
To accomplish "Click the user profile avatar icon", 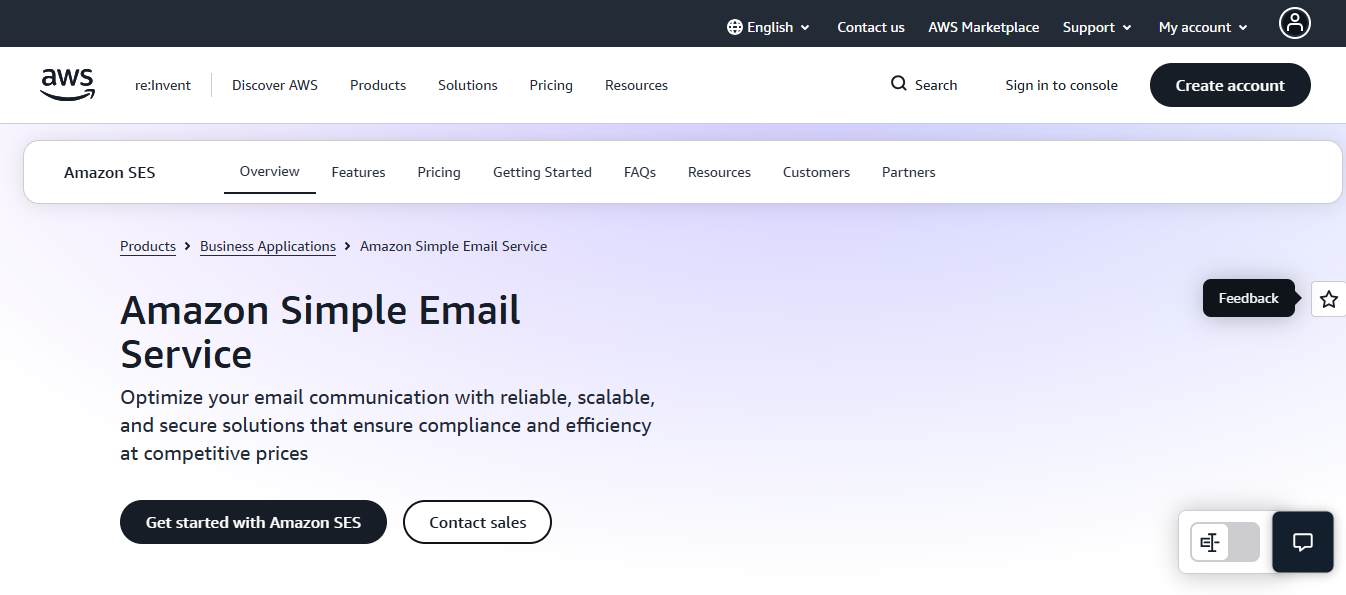I will click(1295, 23).
